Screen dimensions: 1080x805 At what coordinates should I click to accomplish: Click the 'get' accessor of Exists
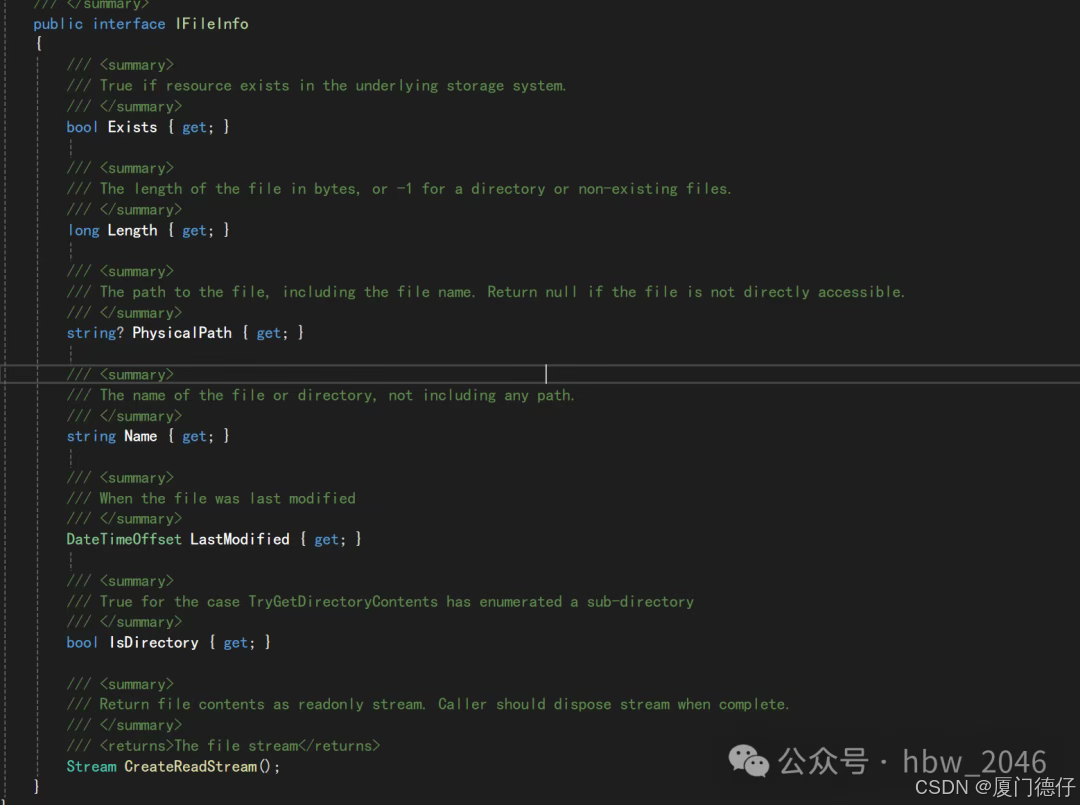[x=194, y=127]
